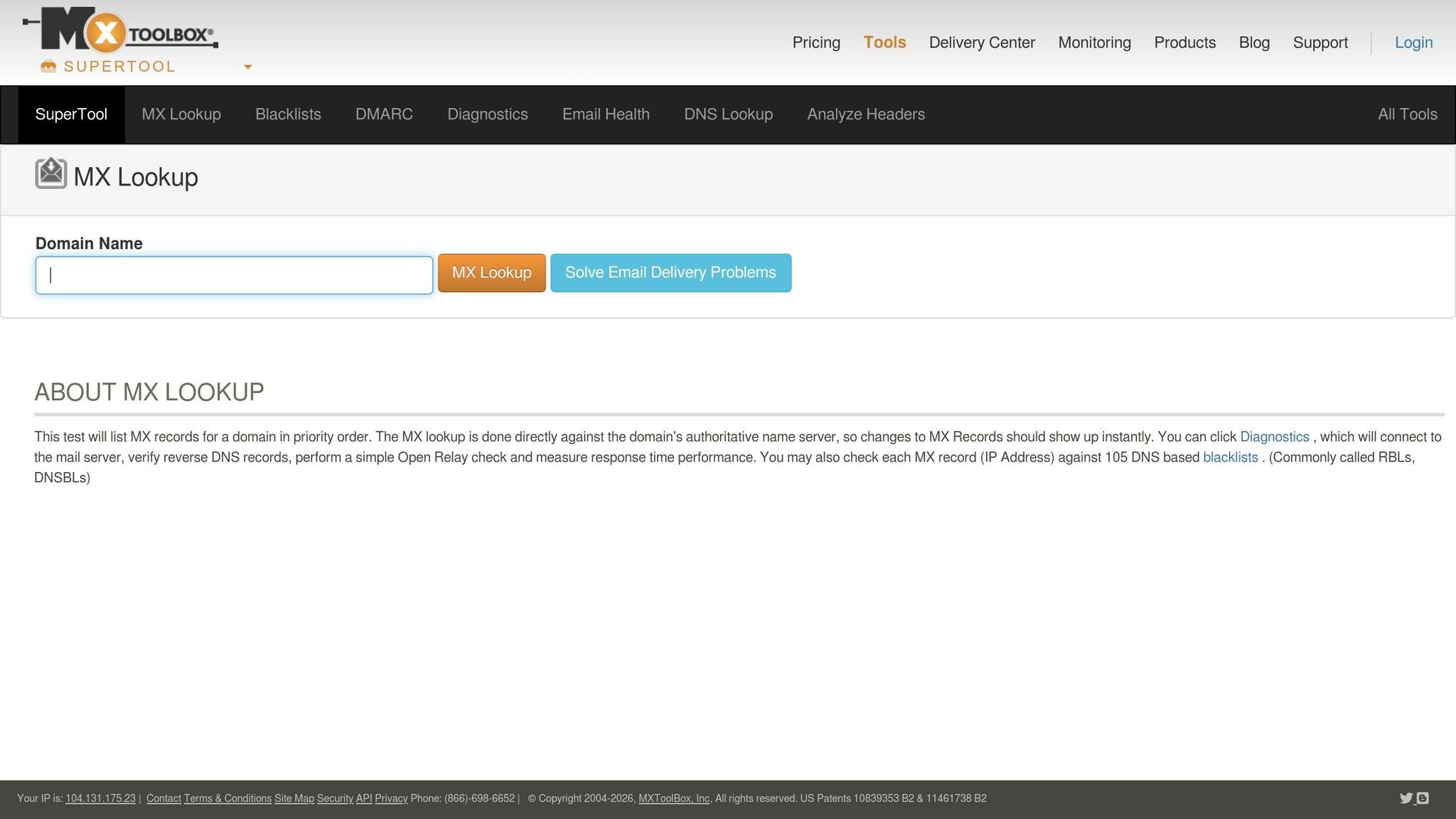
Task: Open the Twitter icon in footer
Action: (x=1406, y=798)
